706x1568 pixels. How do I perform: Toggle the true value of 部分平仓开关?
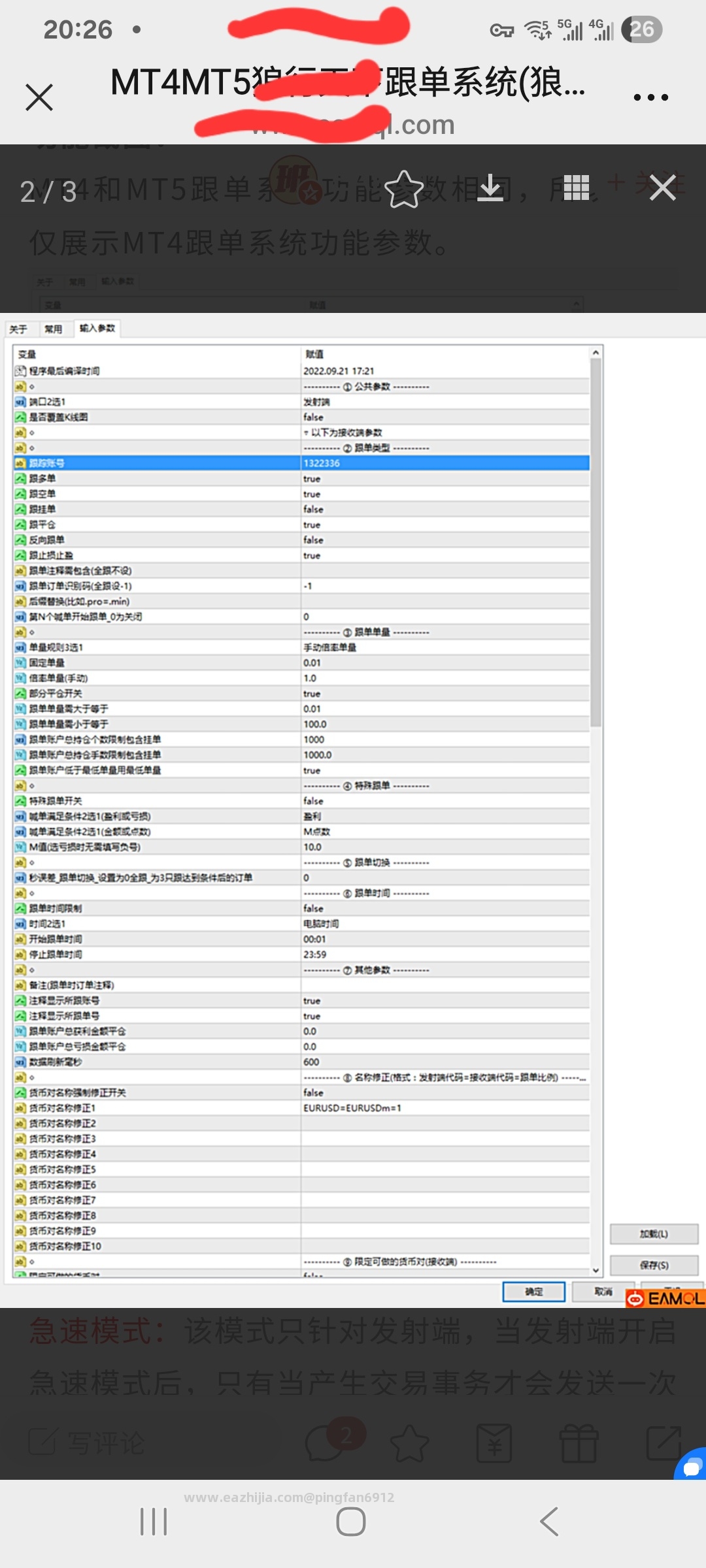pos(445,693)
